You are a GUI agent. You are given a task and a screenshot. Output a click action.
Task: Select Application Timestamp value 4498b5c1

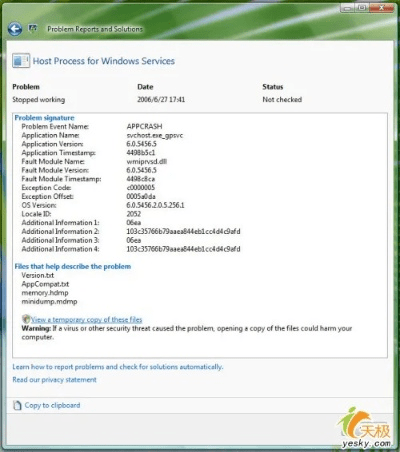tap(141, 153)
